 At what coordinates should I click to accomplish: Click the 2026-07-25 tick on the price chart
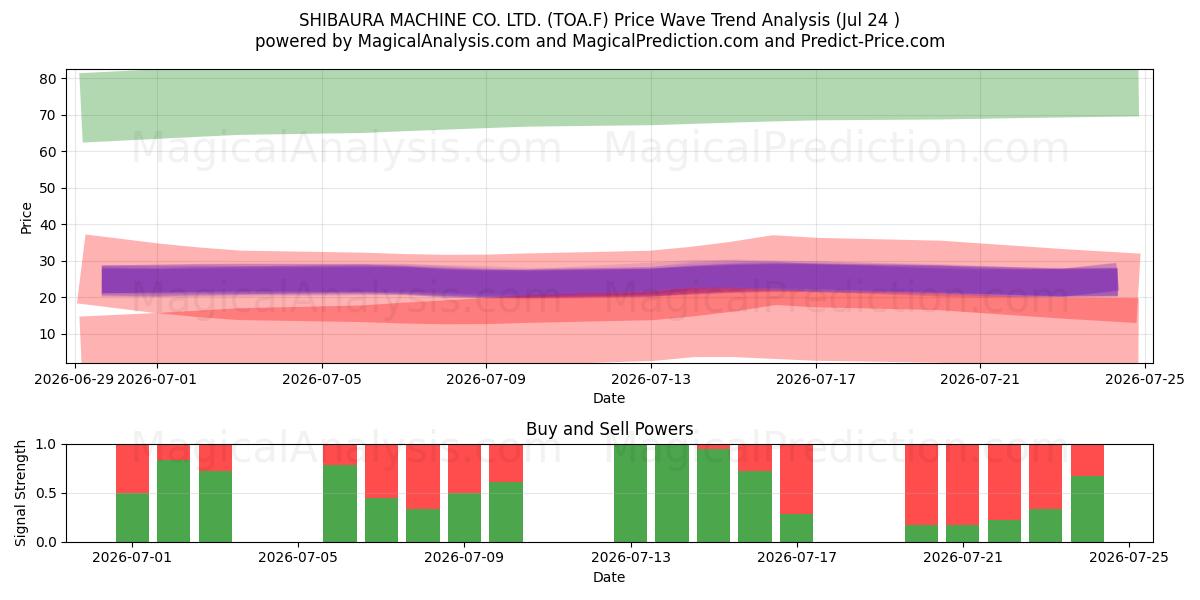1144,379
